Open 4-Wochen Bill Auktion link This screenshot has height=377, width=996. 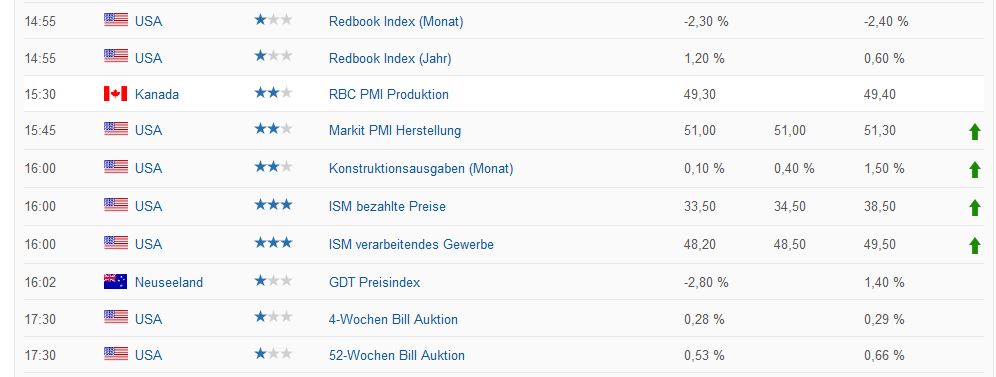[393, 319]
